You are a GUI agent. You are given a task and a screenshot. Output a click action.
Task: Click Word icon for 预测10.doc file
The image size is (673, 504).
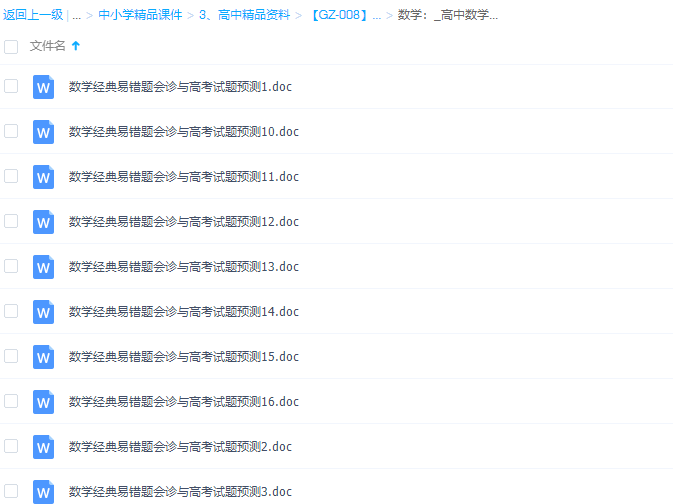click(43, 132)
